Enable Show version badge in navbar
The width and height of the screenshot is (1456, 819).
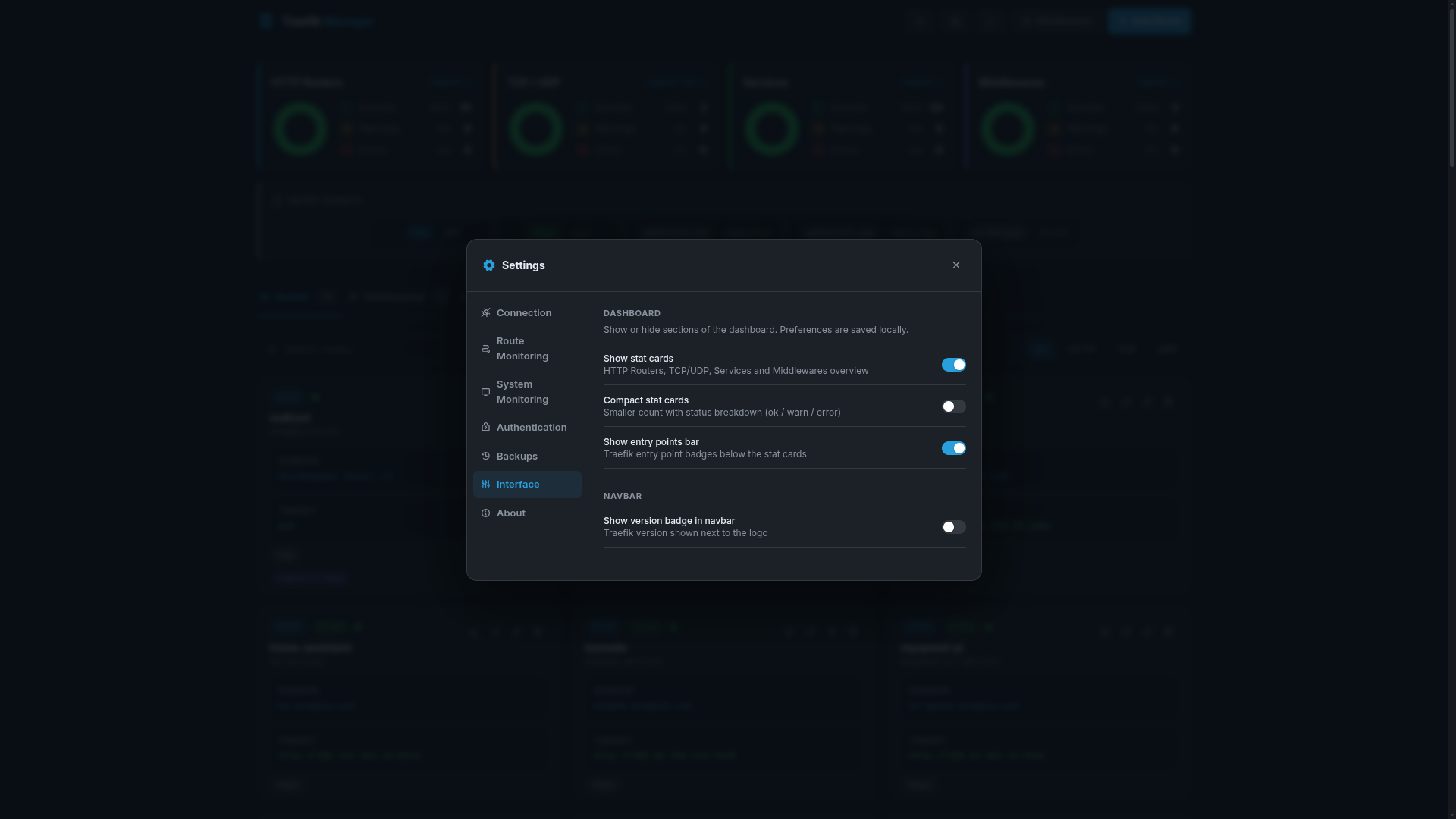(953, 527)
